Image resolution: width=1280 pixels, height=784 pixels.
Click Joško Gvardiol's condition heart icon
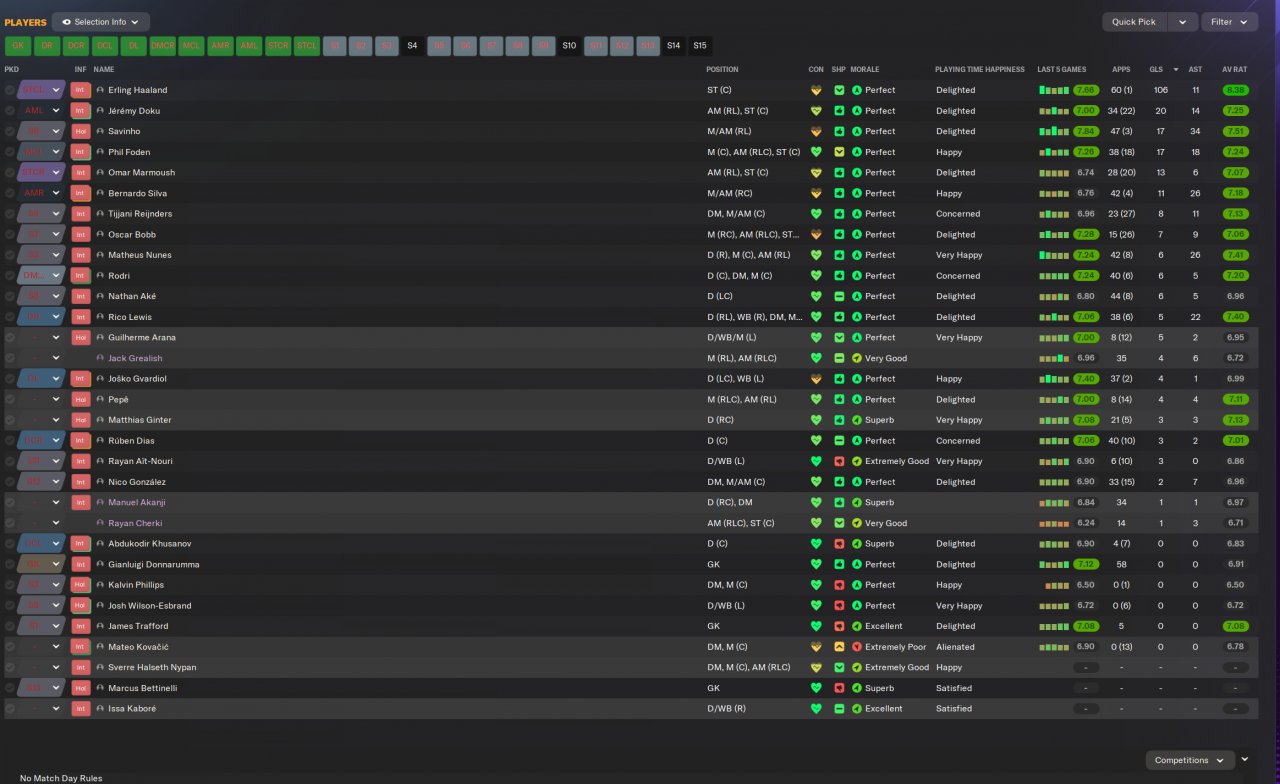(x=816, y=379)
